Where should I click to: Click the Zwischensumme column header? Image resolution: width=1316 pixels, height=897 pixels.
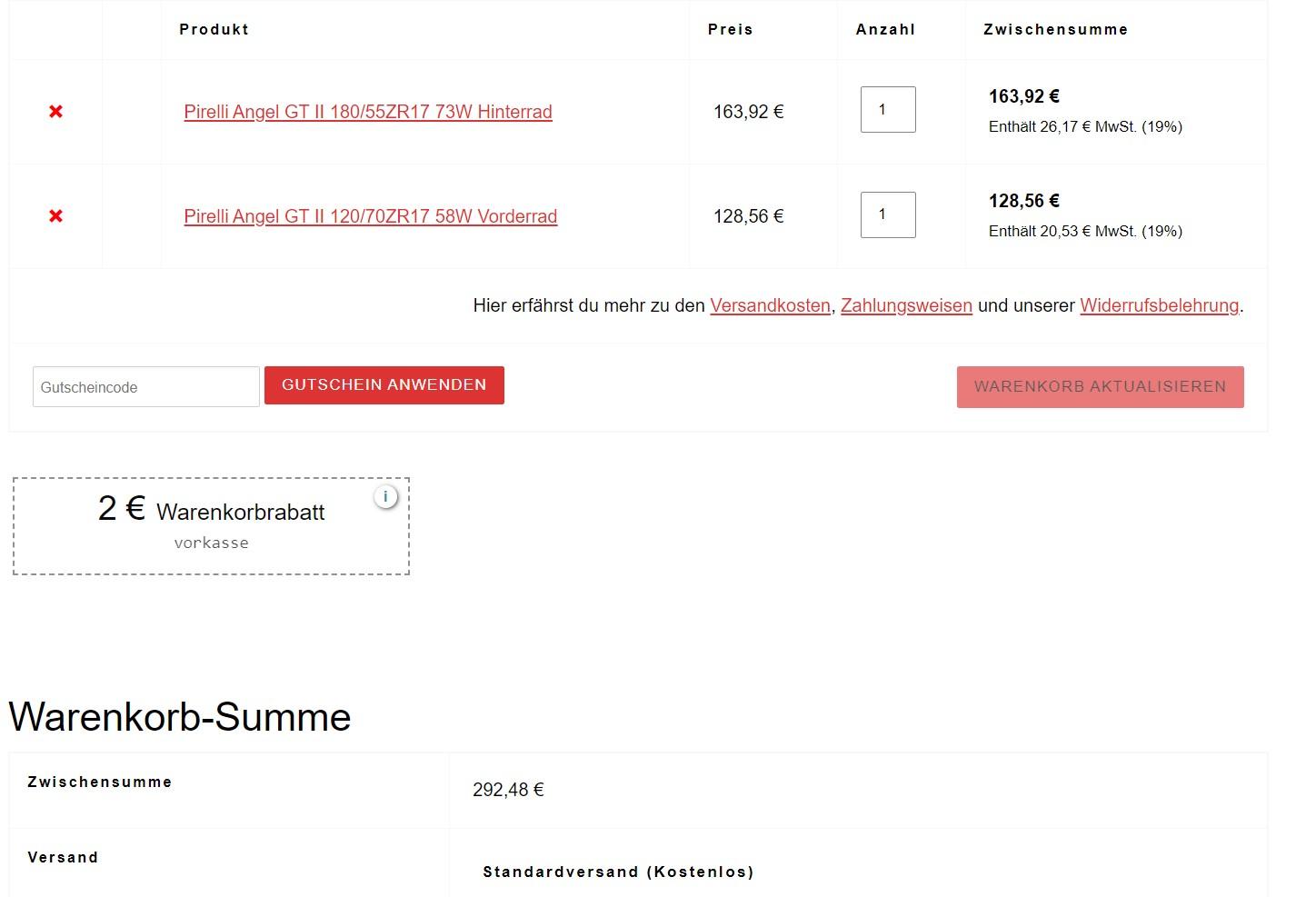[1056, 29]
